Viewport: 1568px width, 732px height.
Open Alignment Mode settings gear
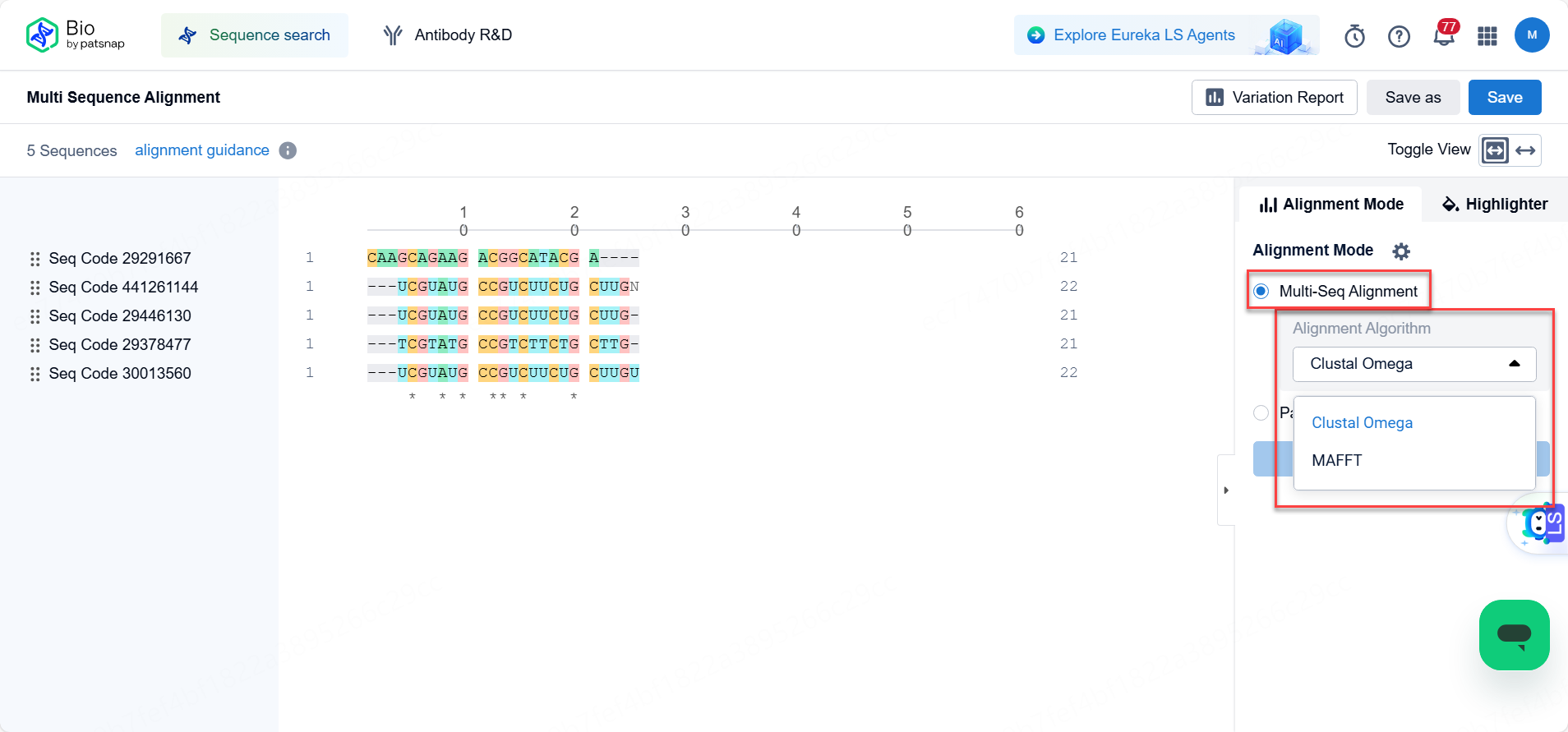click(1401, 251)
